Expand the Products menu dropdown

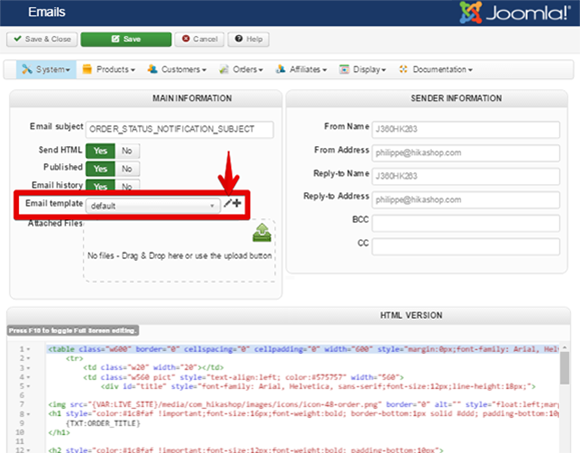pos(109,69)
